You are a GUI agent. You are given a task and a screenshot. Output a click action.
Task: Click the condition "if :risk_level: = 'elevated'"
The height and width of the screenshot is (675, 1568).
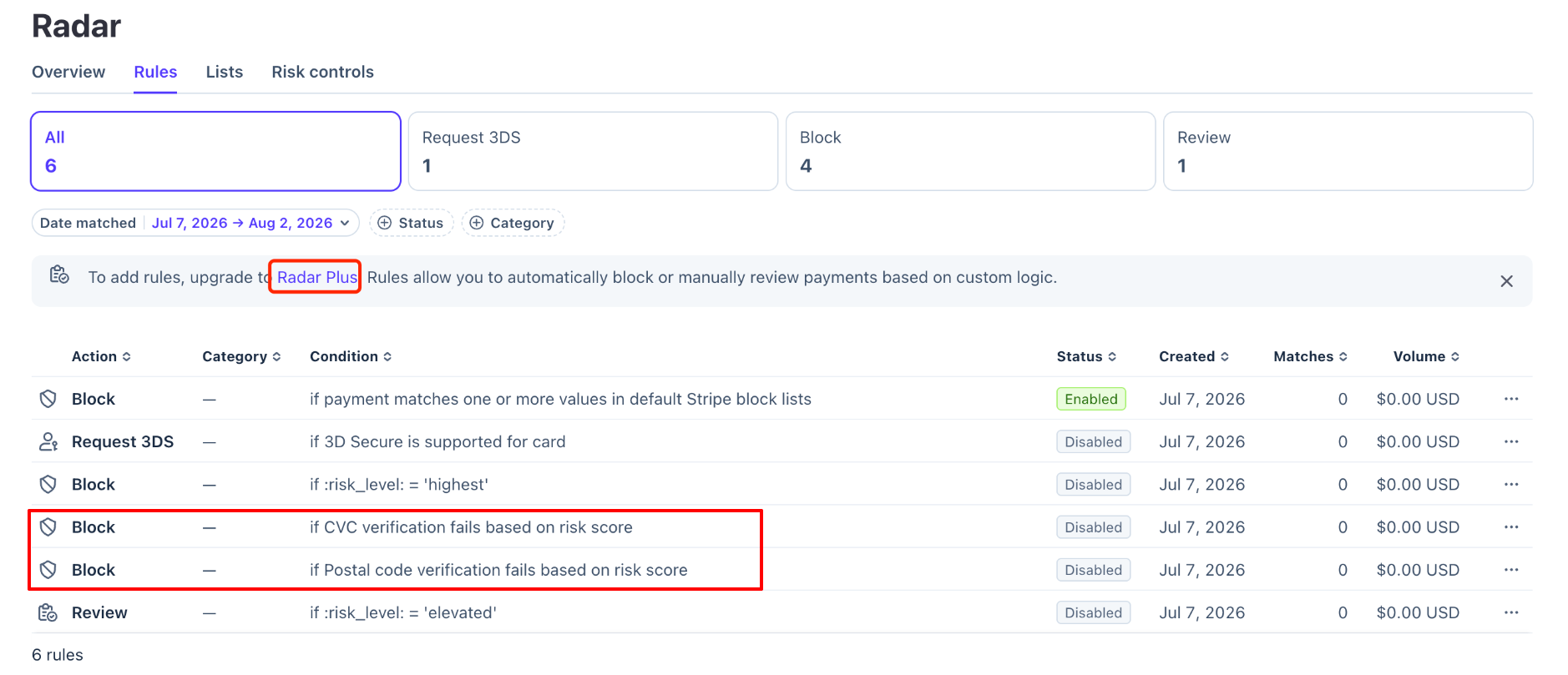[x=403, y=612]
